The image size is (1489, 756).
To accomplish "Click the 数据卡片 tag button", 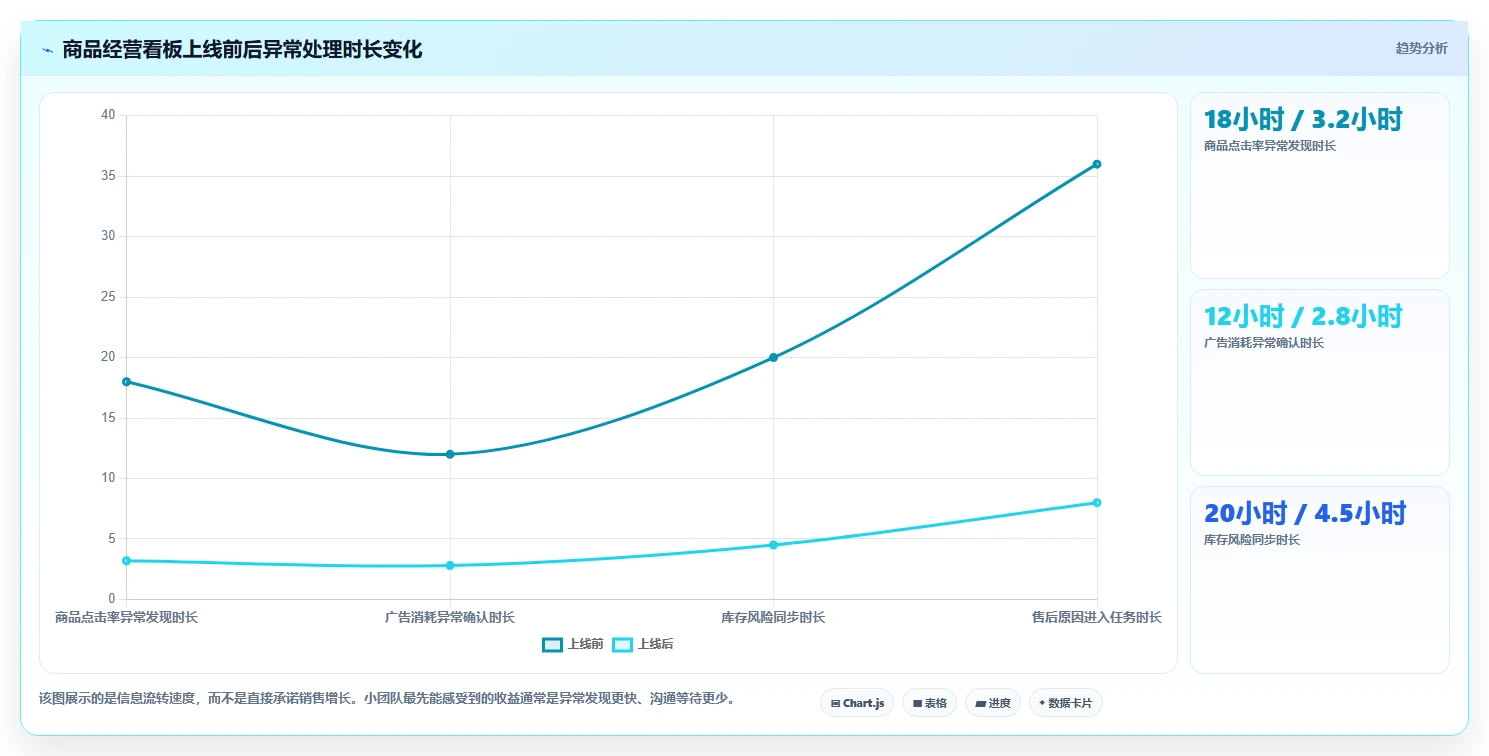I will 1066,703.
